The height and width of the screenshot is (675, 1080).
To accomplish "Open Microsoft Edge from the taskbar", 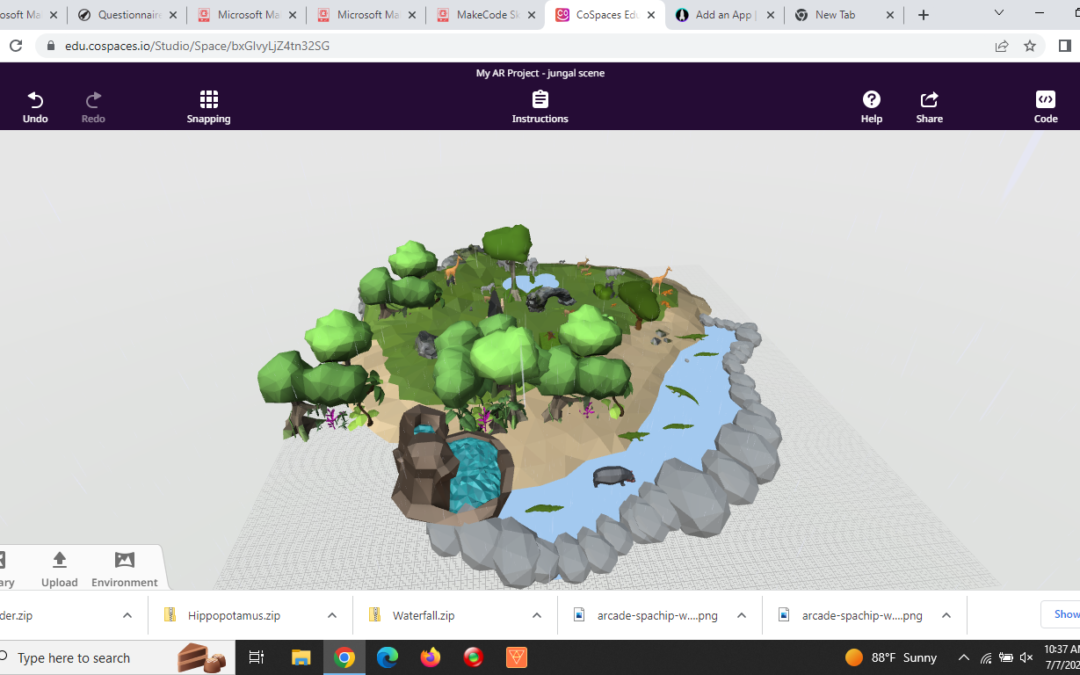I will pos(387,658).
